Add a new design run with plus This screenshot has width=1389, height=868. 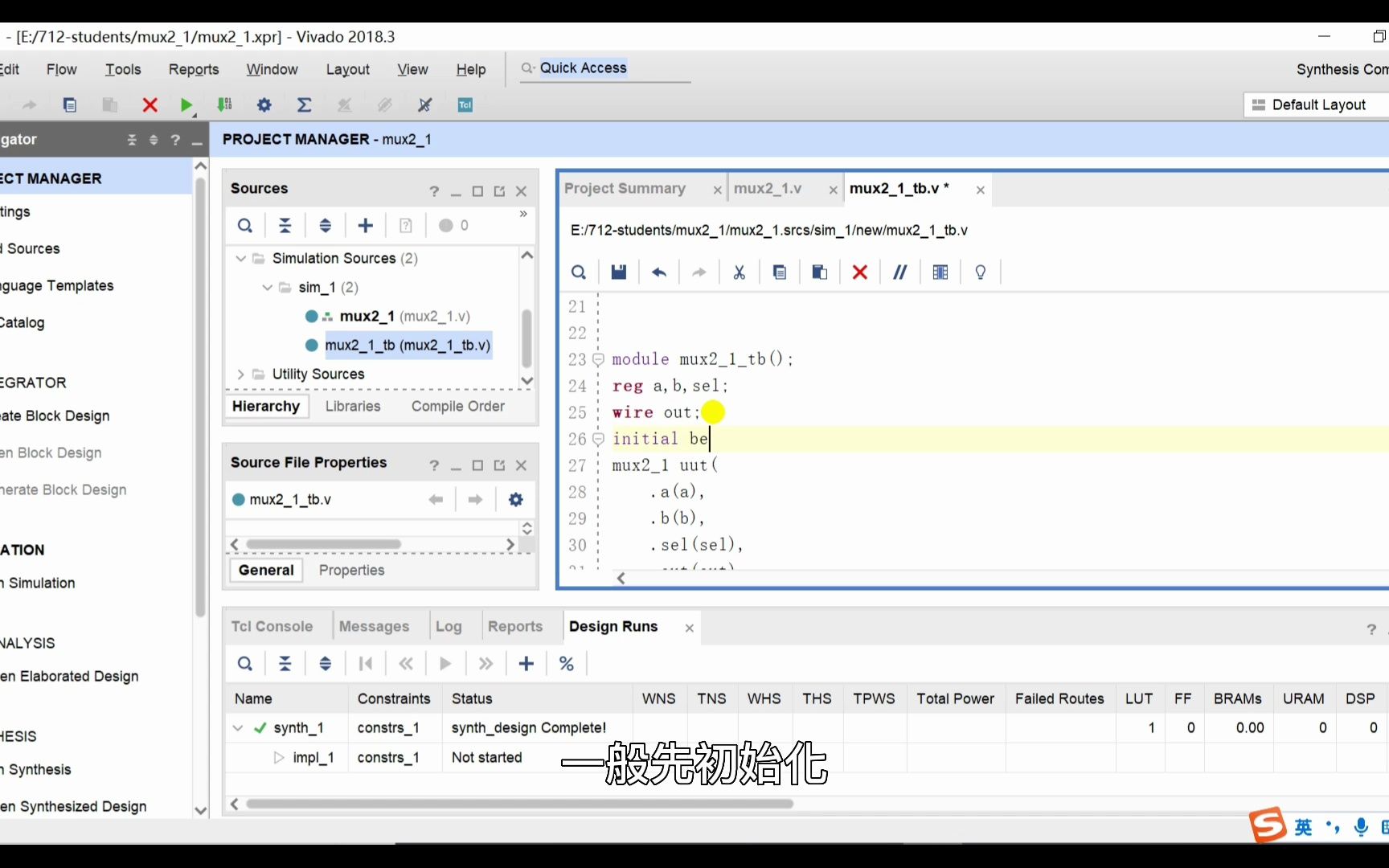coord(527,664)
